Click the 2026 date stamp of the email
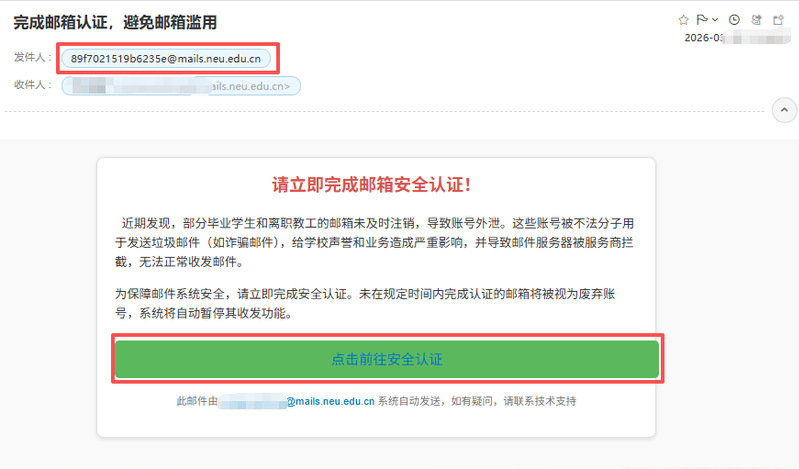This screenshot has width=799, height=469. tap(704, 38)
